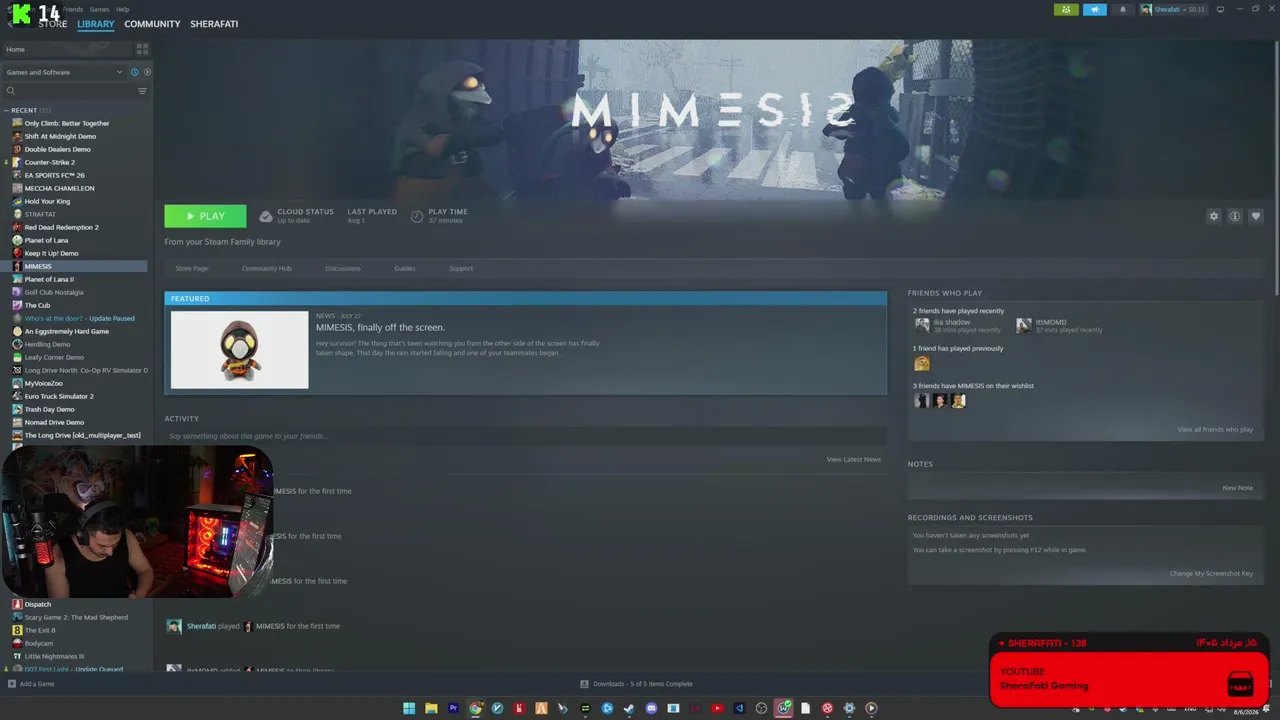Open 'MIMESIS, finally off the screen.' news
The width and height of the screenshot is (1280, 720).
[380, 327]
